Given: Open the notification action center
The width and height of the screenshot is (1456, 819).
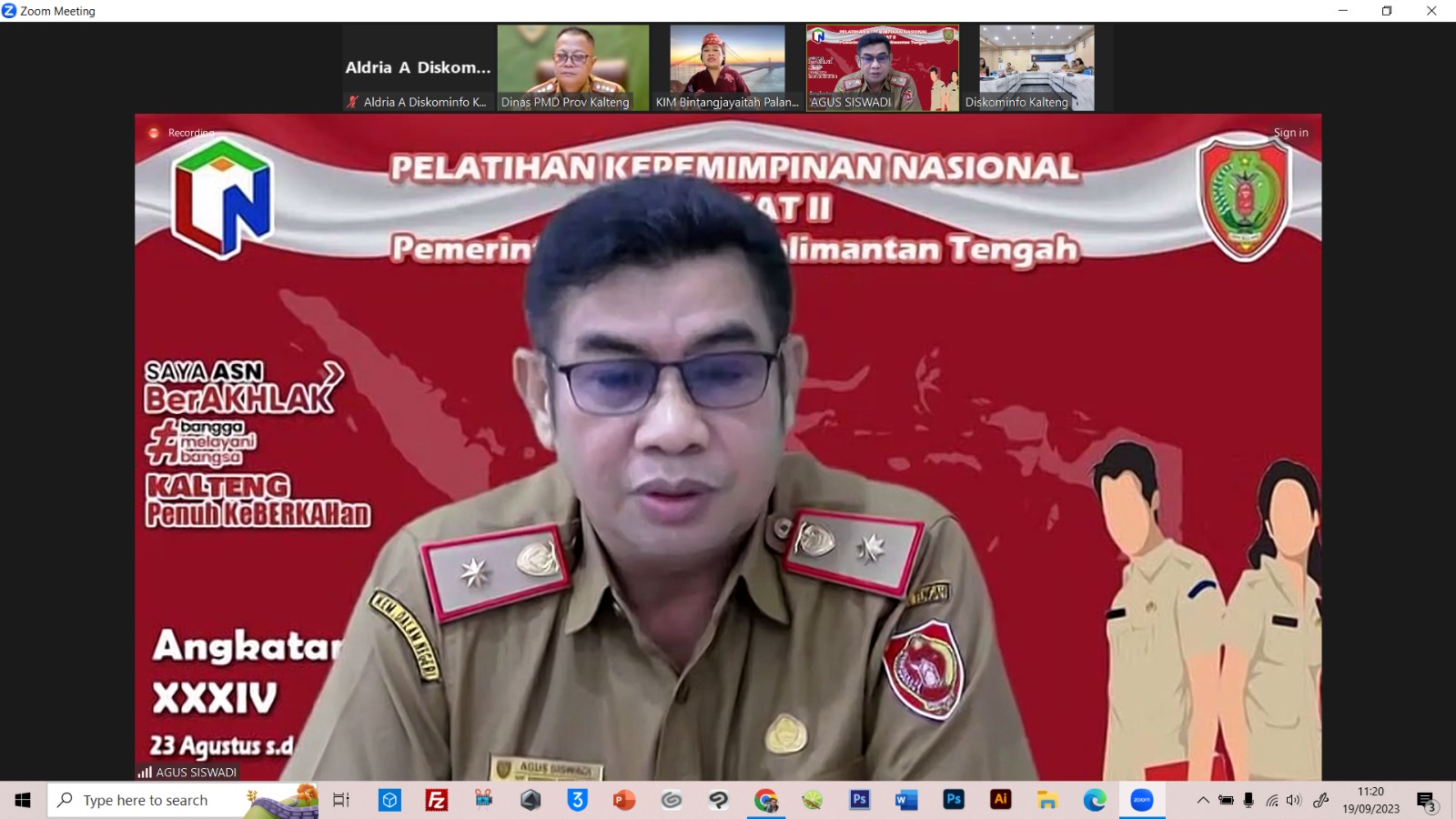Looking at the screenshot, I should pos(1426,801).
